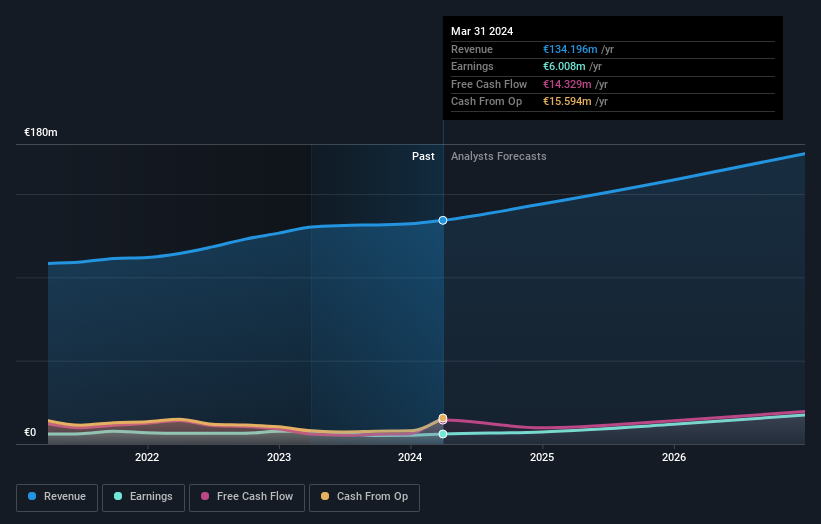
Task: Click the 2024 x-axis label
Action: click(x=410, y=457)
